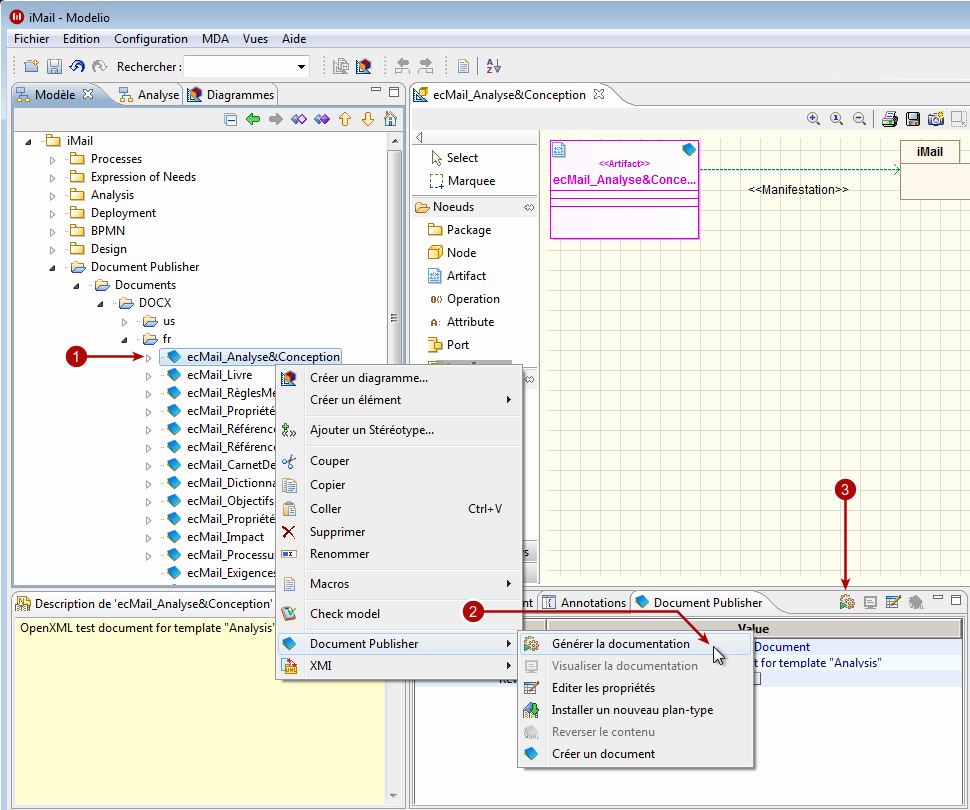Image resolution: width=970 pixels, height=810 pixels.
Task: Click the new project icon in main toolbar
Action: (31, 66)
